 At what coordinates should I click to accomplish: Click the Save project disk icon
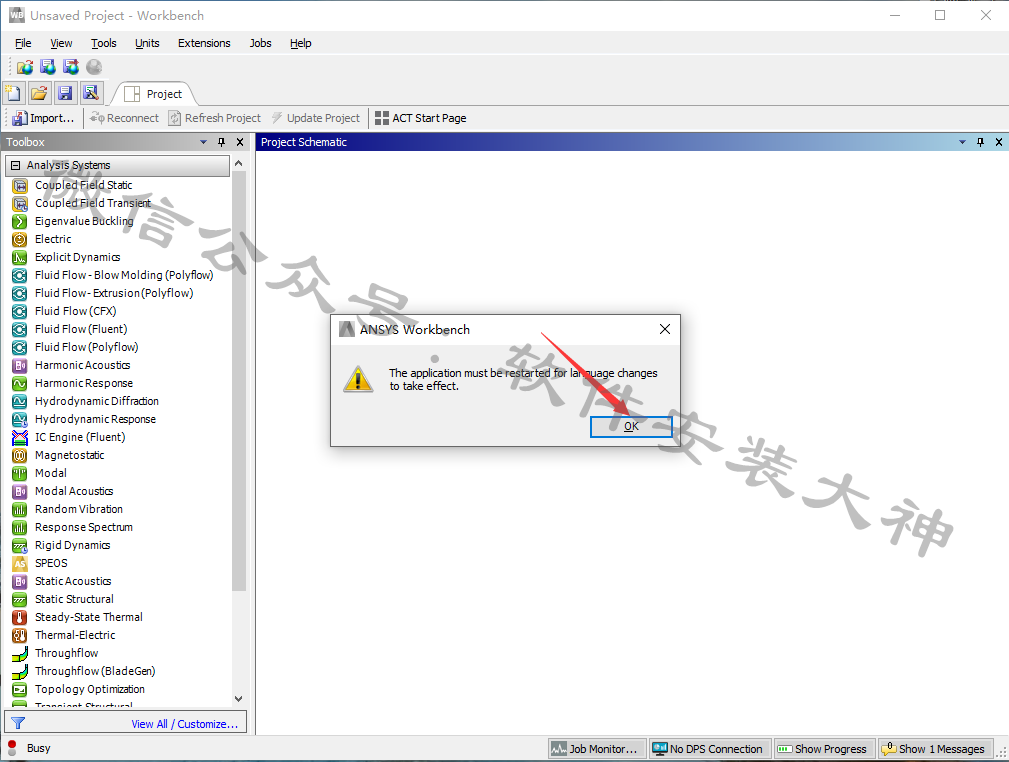click(65, 93)
